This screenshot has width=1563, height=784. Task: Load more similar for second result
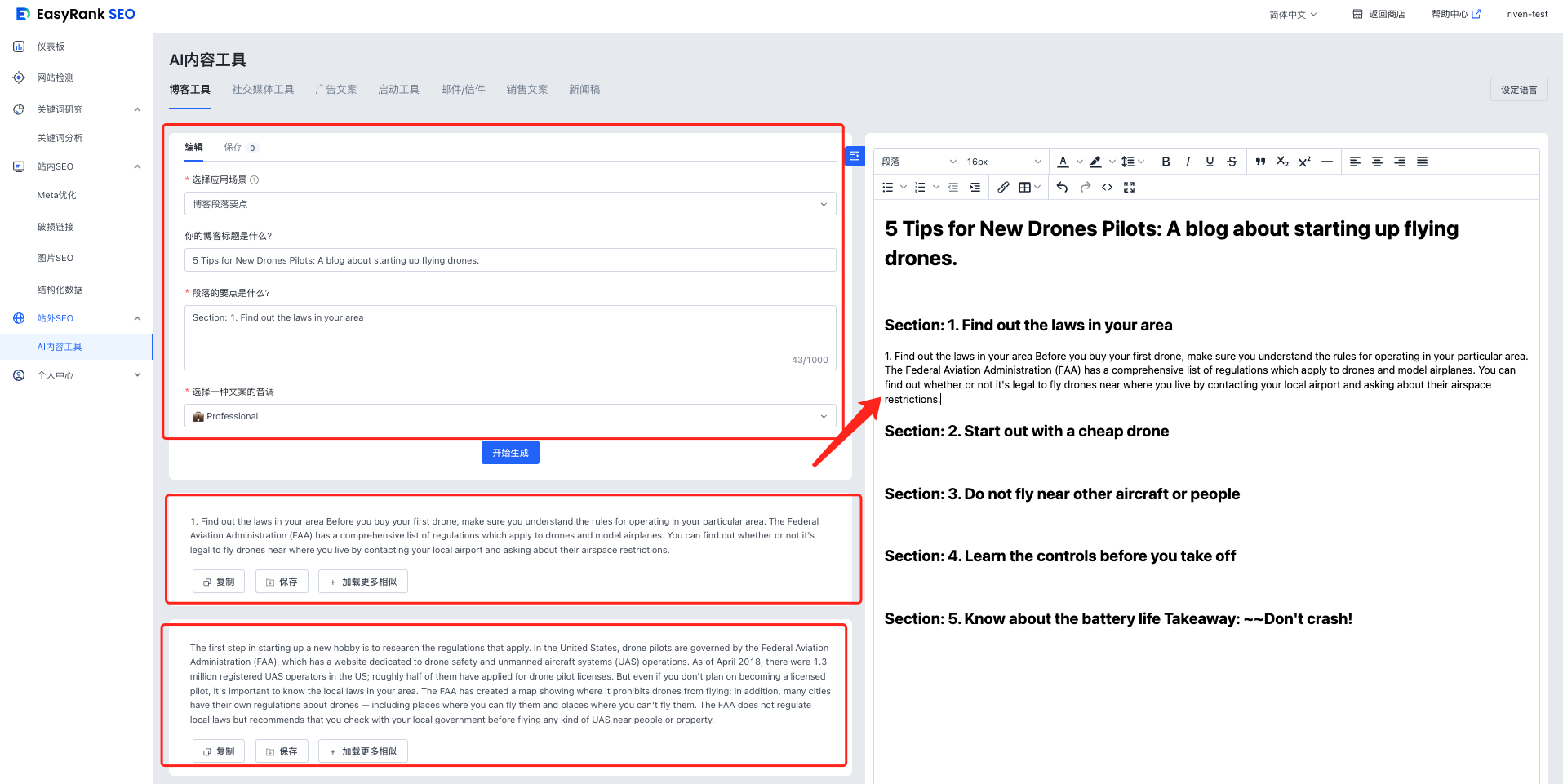click(x=363, y=751)
